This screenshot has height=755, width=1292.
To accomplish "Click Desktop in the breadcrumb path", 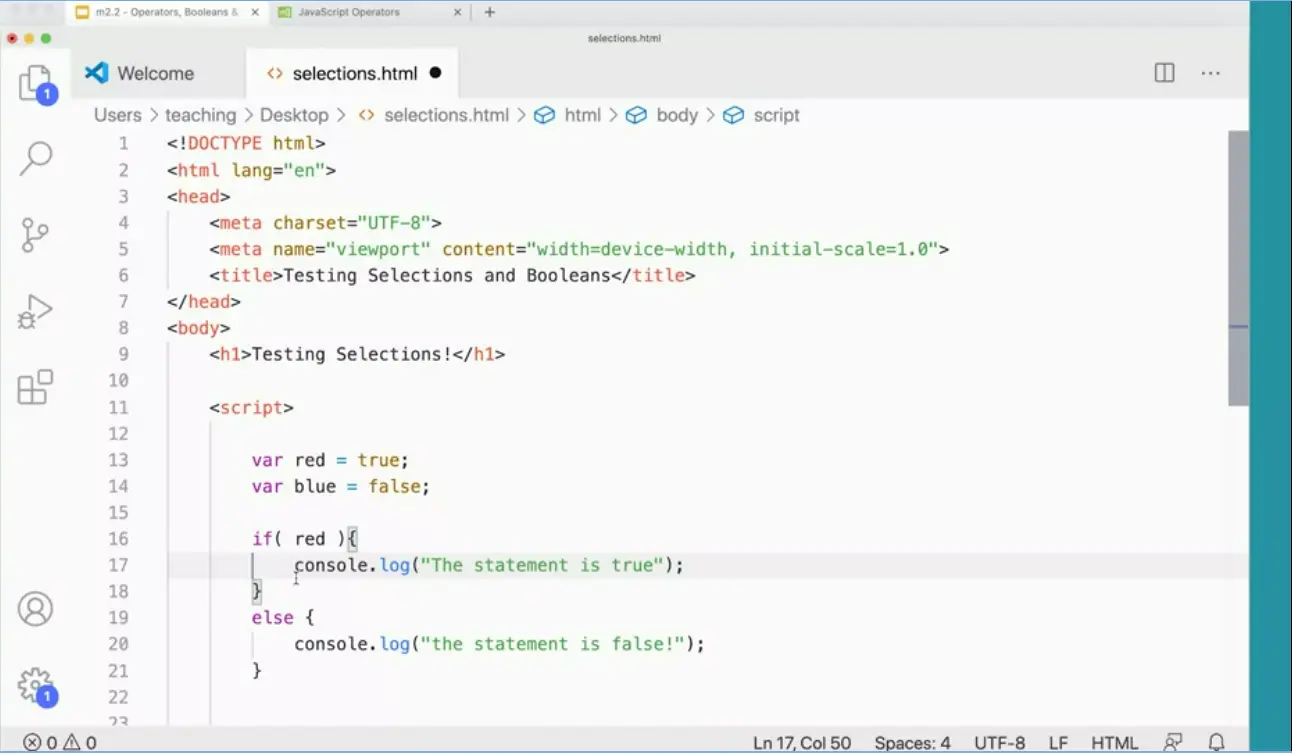I will [294, 115].
